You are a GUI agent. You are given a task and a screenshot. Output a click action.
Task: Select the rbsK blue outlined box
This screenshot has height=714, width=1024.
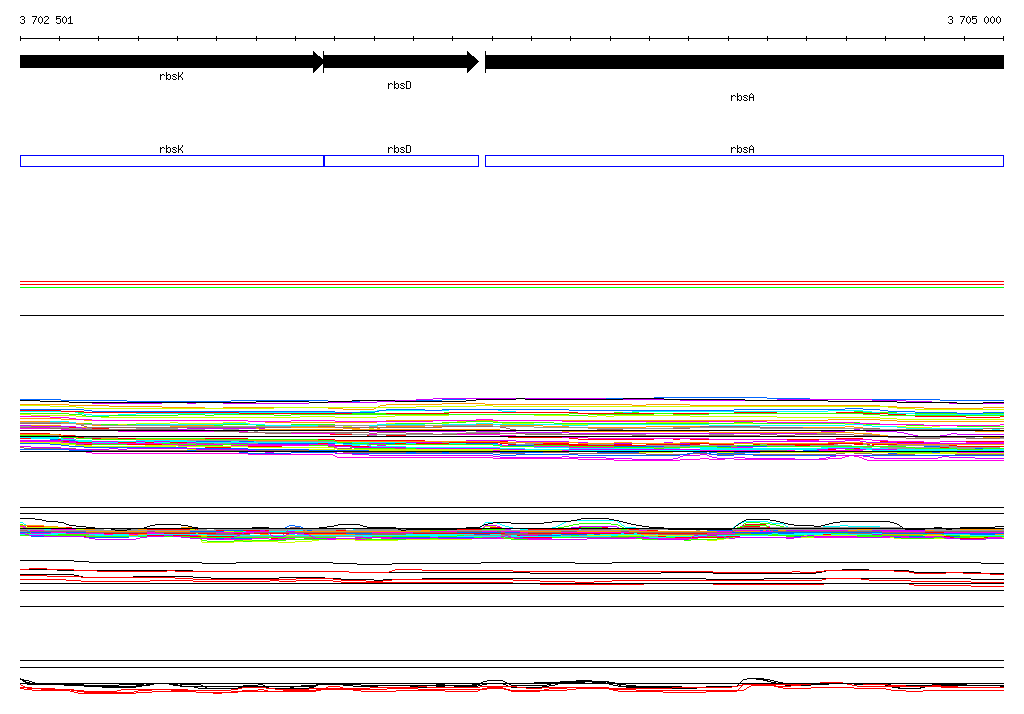tap(172, 161)
